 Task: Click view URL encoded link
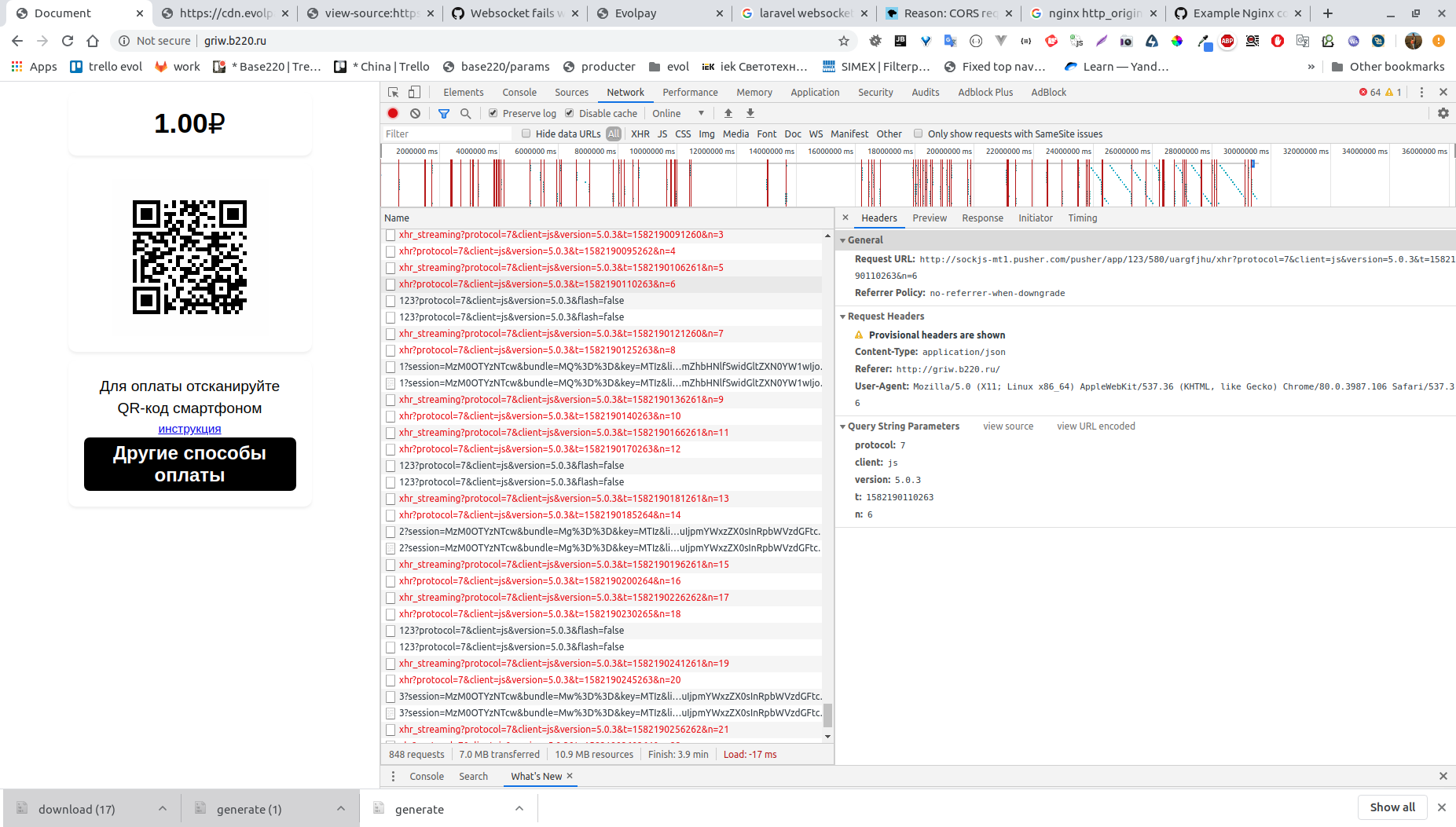1095,426
